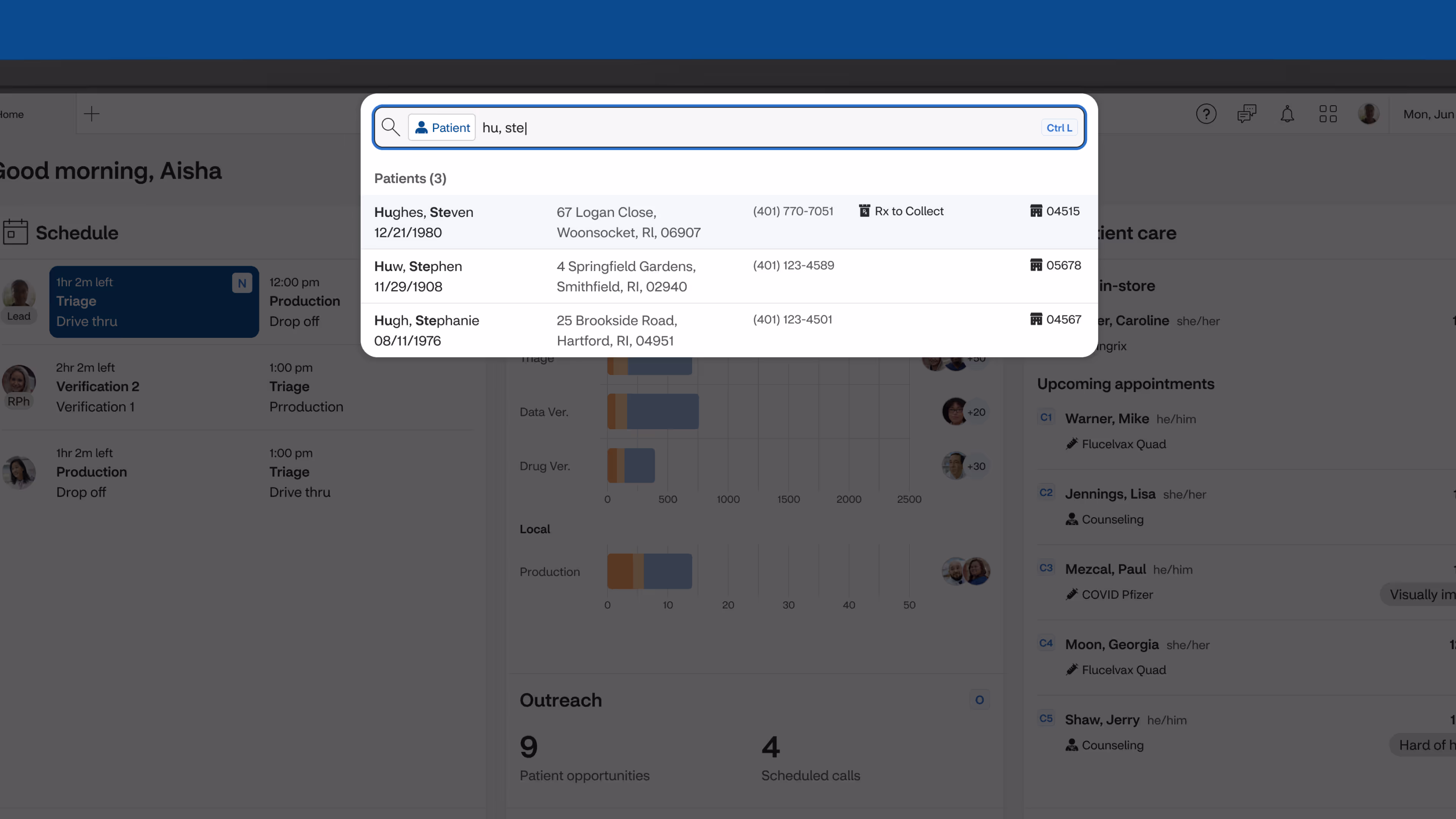Screen dimensions: 1456x819
Task: Click the user profile avatar
Action: click(1368, 114)
